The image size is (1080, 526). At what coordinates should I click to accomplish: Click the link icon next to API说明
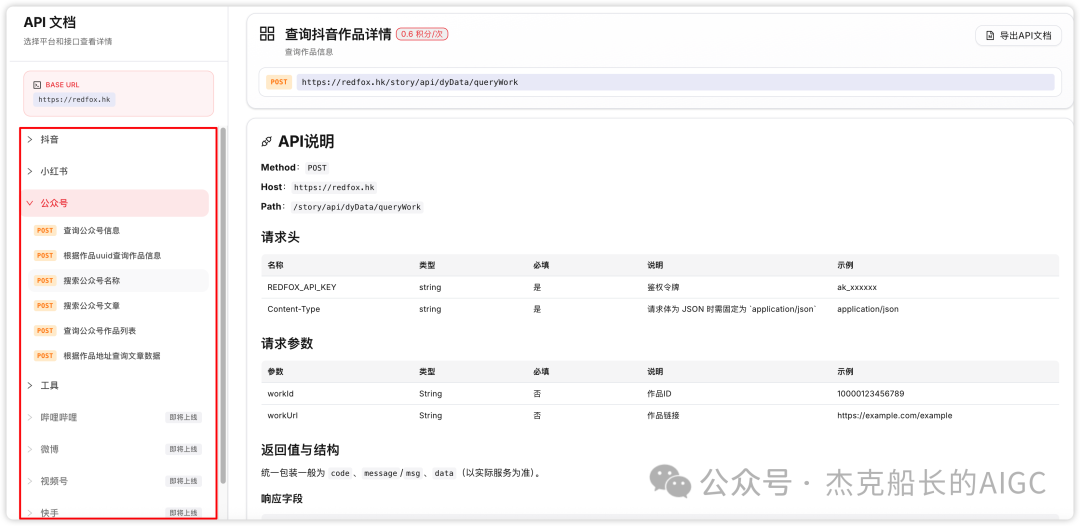(267, 142)
